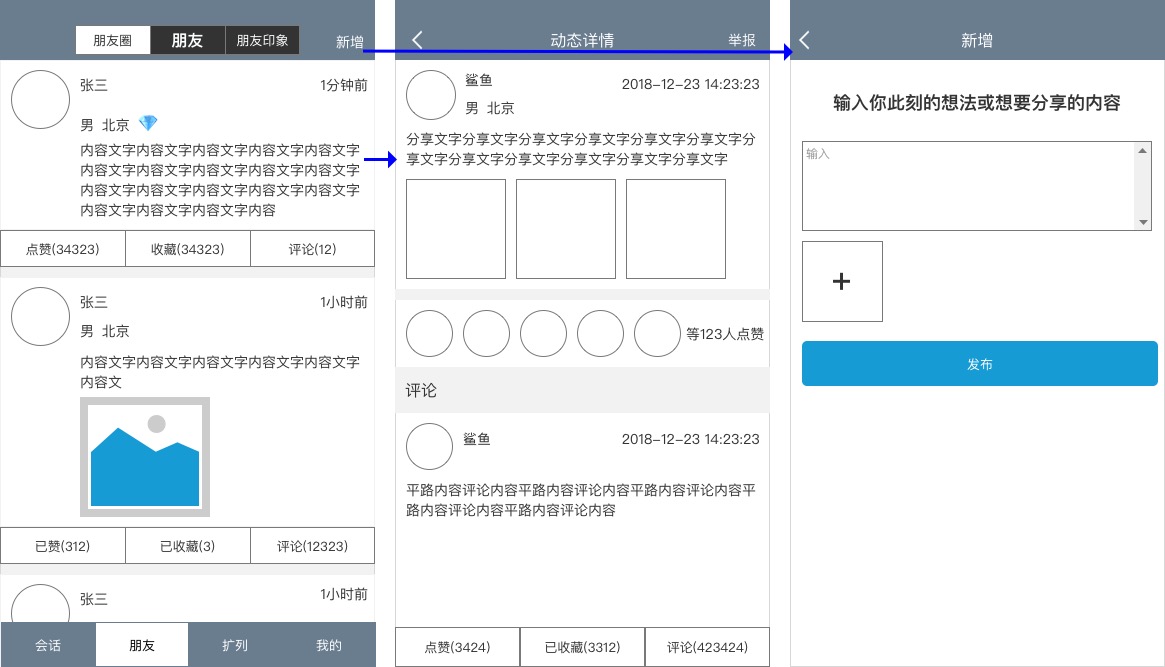
Task: Switch to the 朋友印象 tab
Action: [x=262, y=40]
